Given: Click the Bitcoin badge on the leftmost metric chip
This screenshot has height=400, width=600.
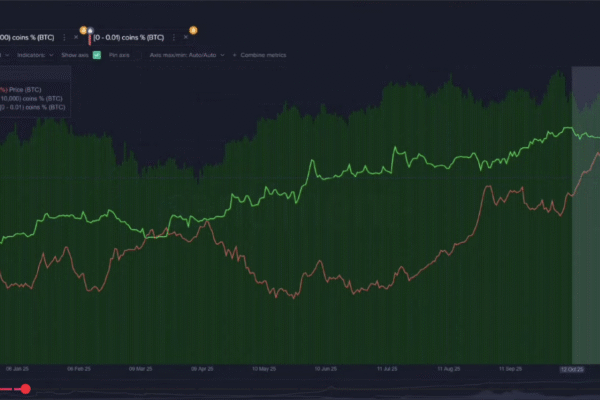Looking at the screenshot, I should point(84,30).
